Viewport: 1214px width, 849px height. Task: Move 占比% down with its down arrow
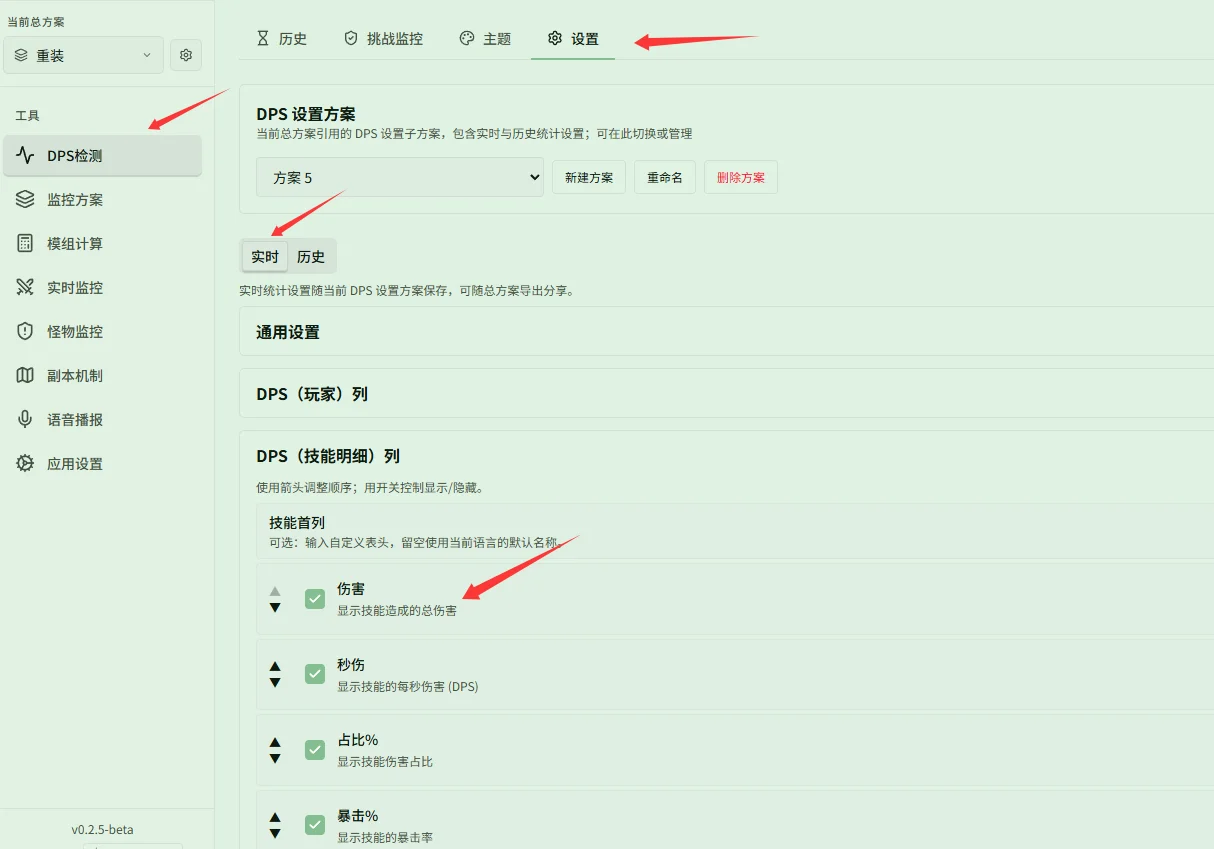pos(275,758)
